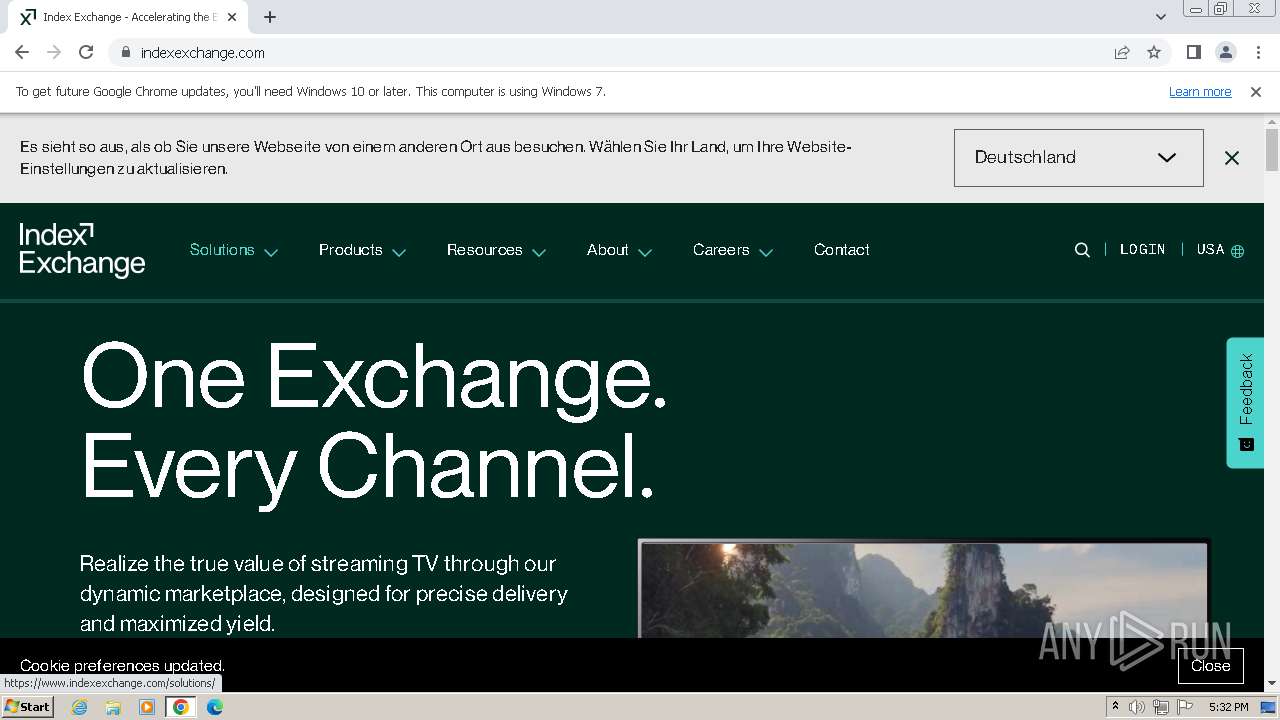Open the Chrome profile menu
Image resolution: width=1280 pixels, height=720 pixels.
tap(1225, 52)
